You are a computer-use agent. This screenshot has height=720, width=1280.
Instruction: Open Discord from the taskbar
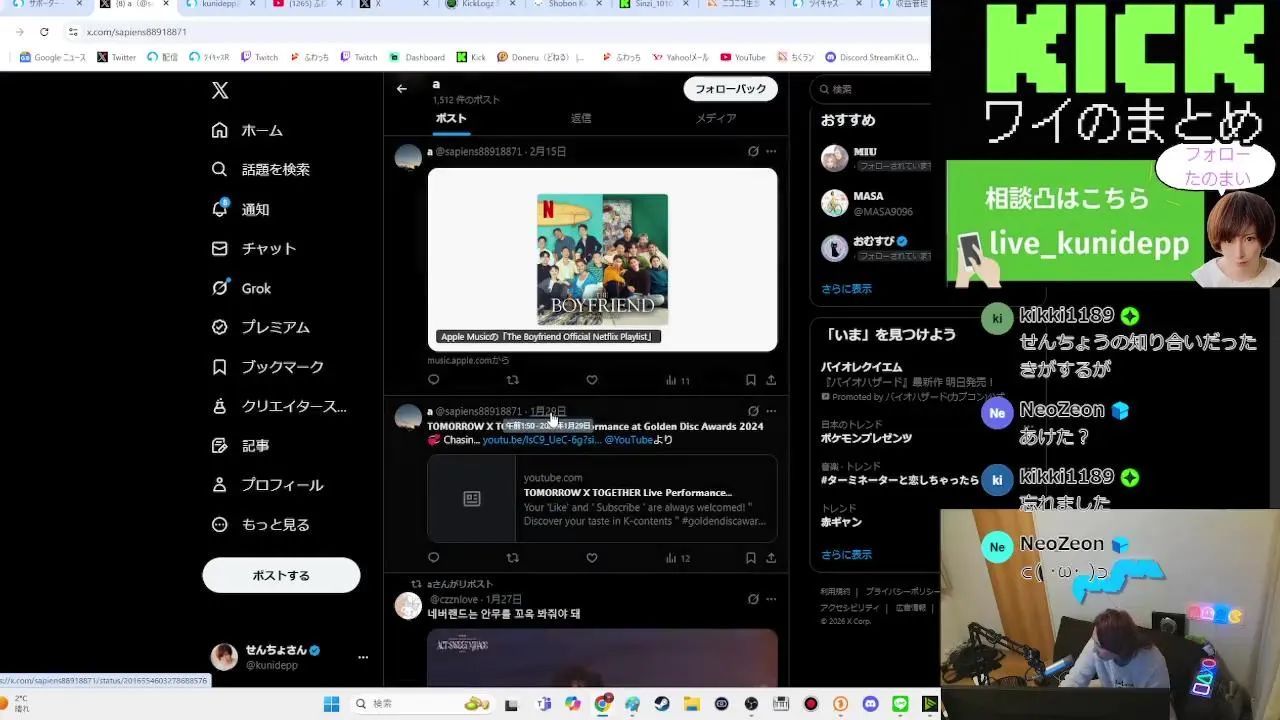870,704
